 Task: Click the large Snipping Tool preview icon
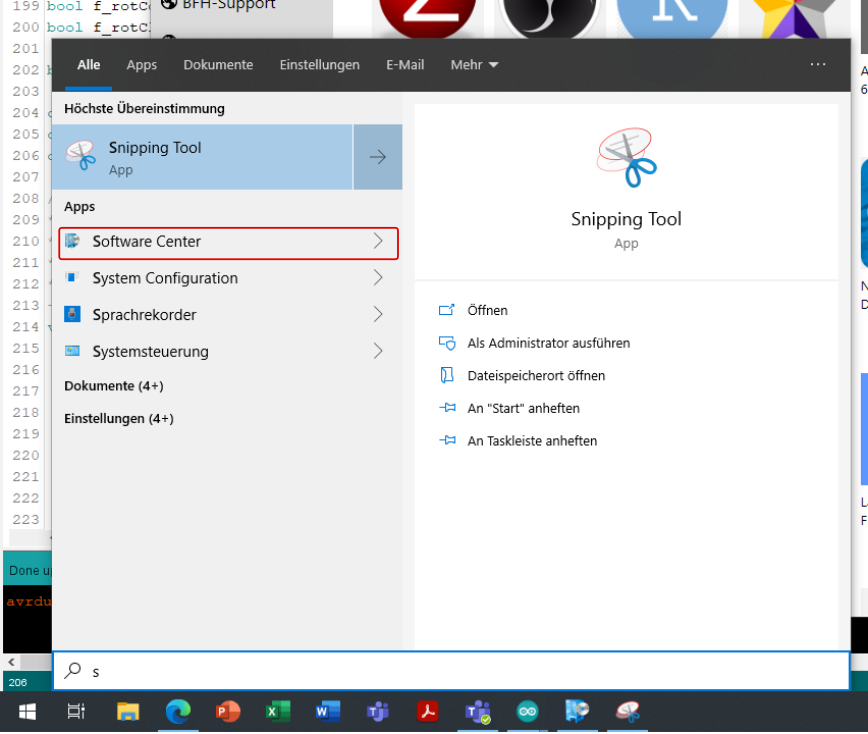tap(626, 158)
